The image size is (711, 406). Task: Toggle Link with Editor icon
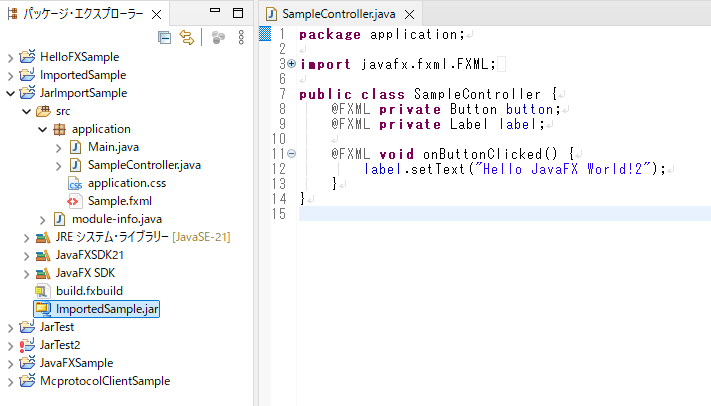click(187, 38)
